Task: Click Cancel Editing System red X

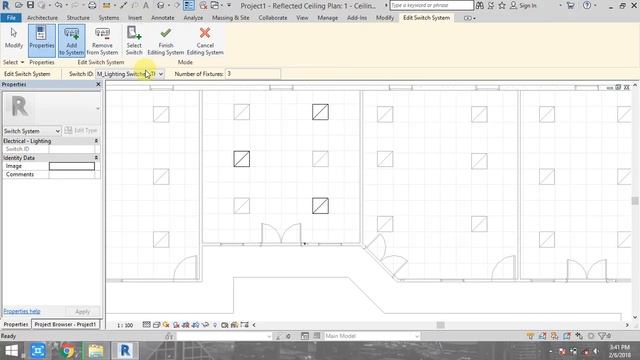Action: [x=205, y=40]
